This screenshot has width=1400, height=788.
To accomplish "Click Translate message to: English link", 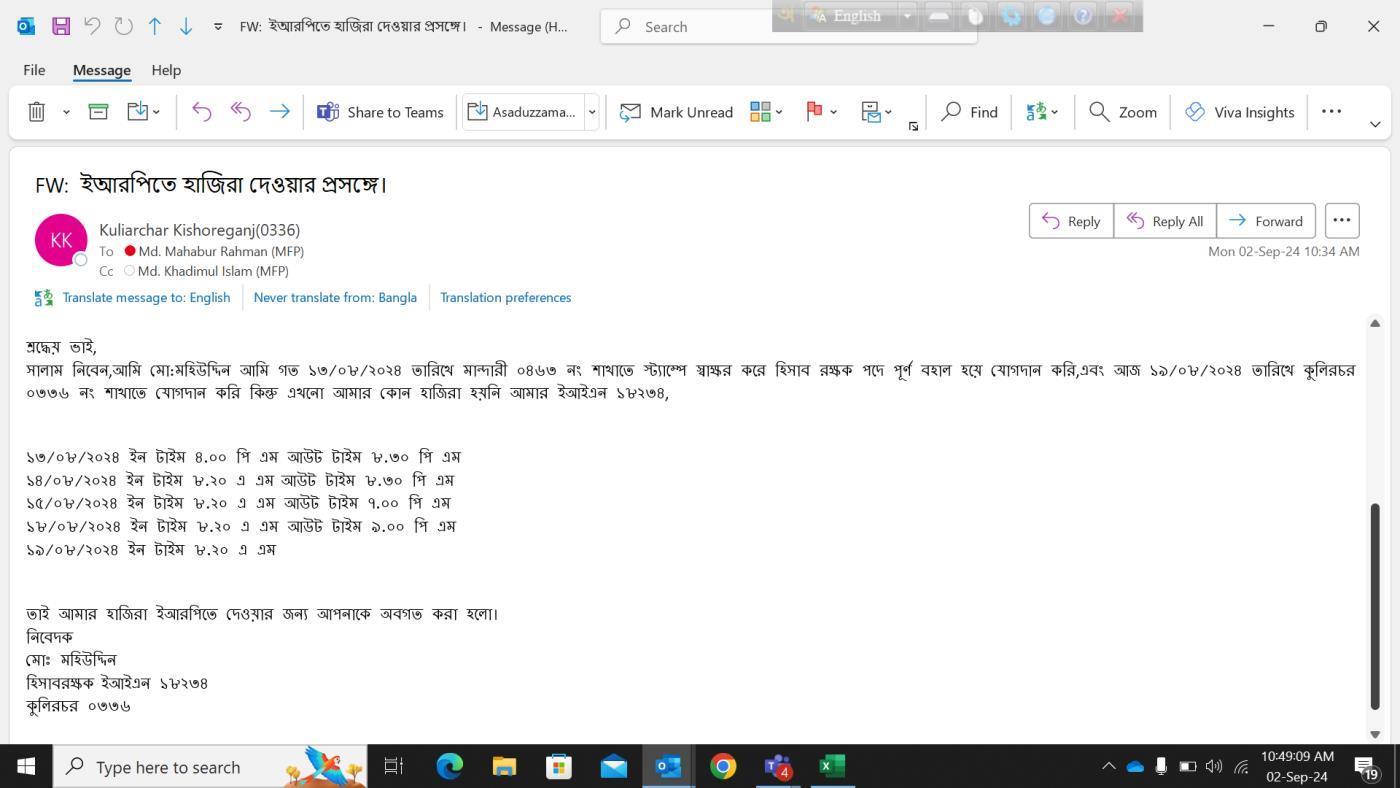I will (146, 297).
